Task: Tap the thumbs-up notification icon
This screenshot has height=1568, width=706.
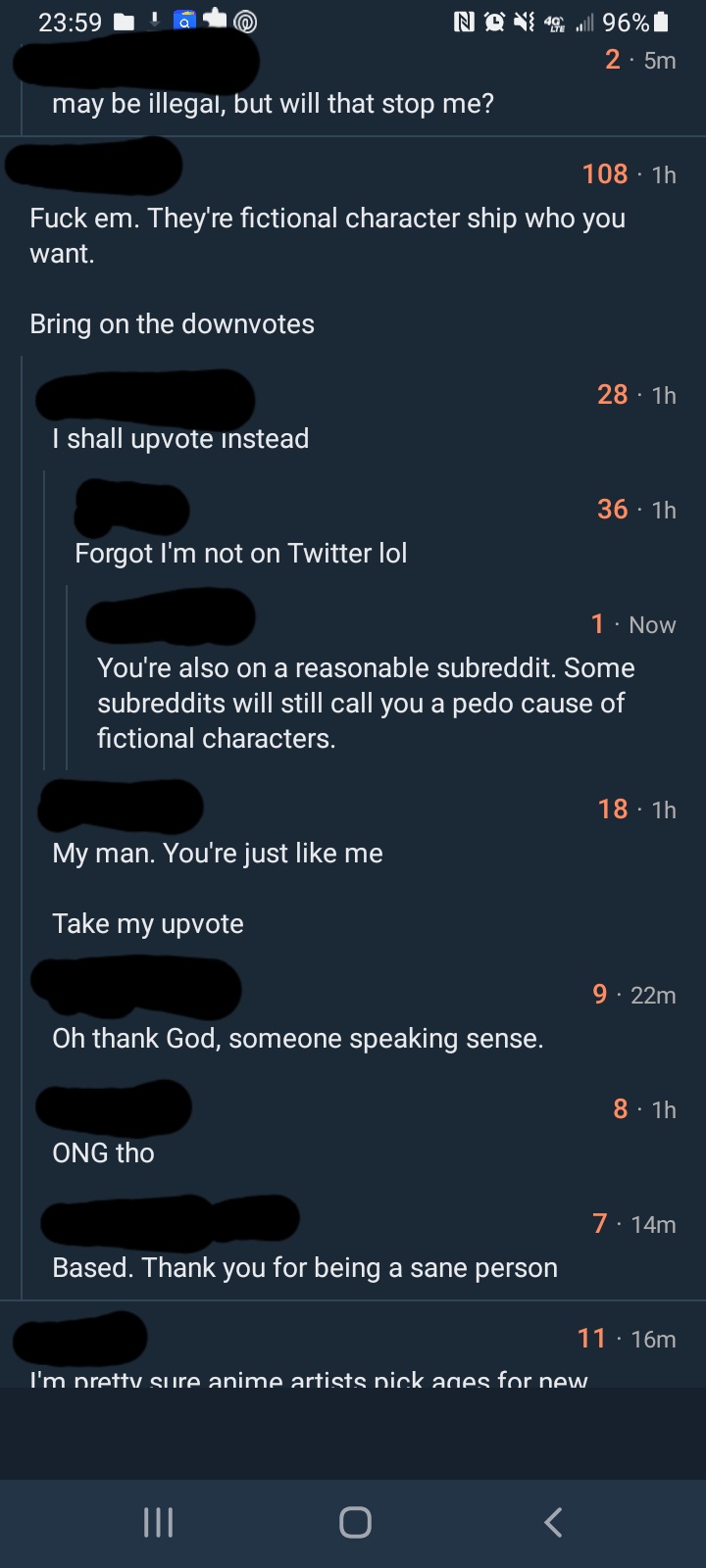Action: click(x=215, y=21)
